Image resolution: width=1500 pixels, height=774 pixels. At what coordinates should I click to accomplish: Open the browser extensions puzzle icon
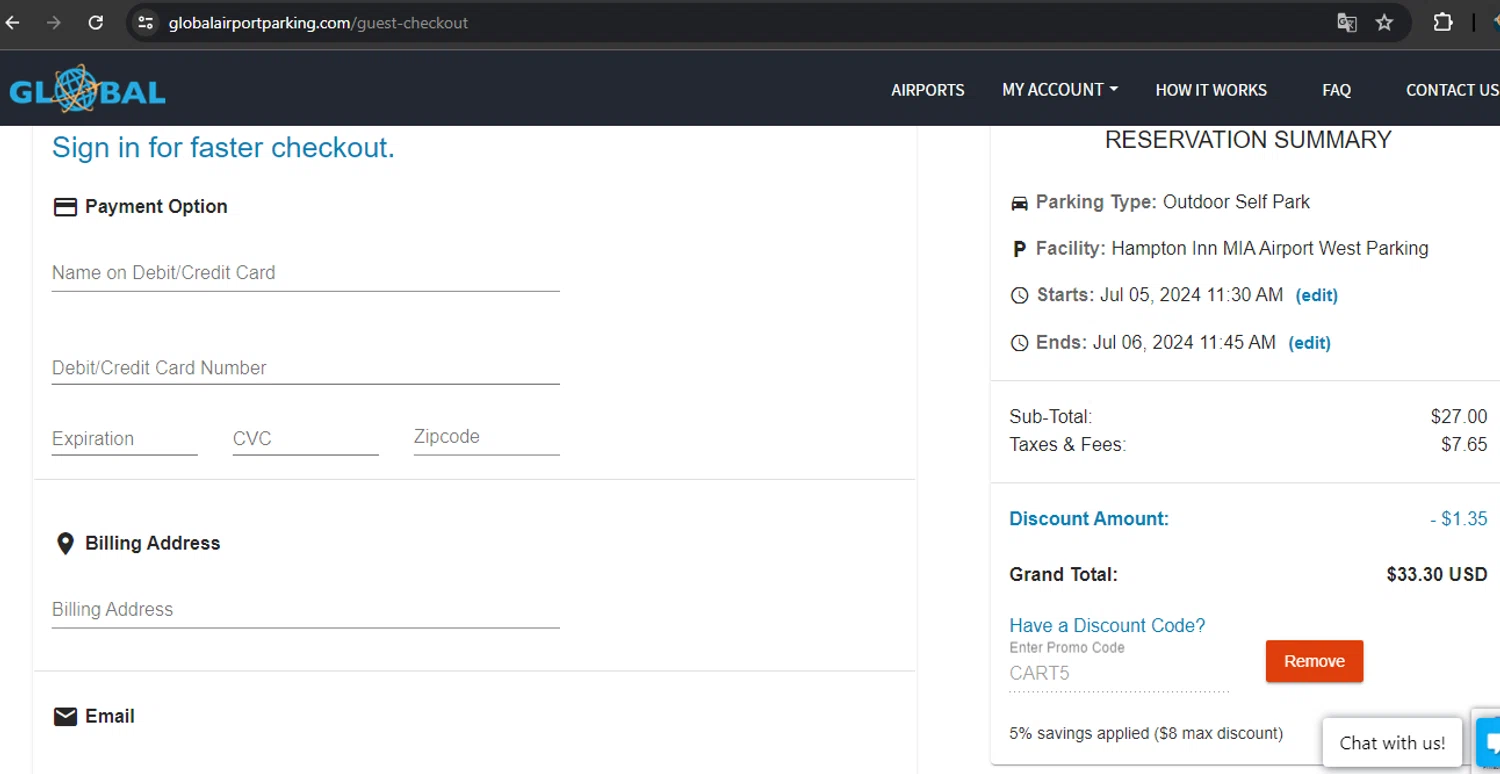tap(1442, 22)
